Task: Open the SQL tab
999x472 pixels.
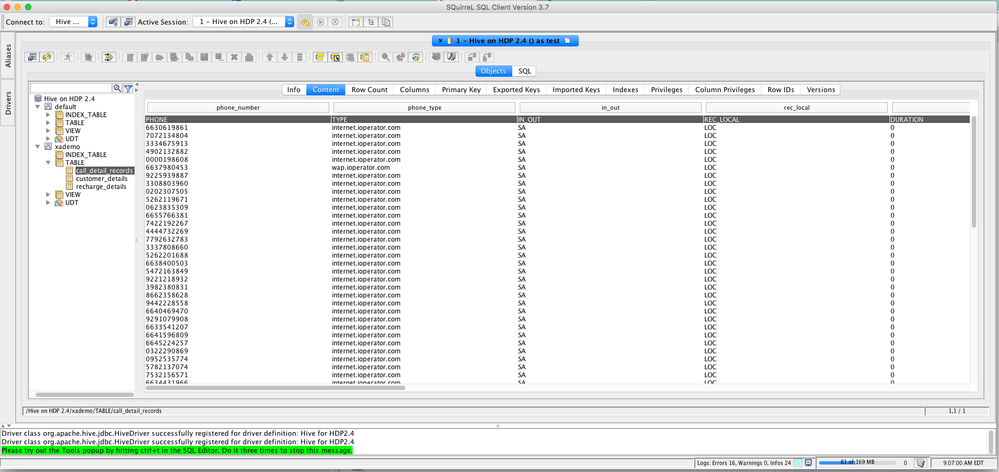Action: tap(524, 71)
